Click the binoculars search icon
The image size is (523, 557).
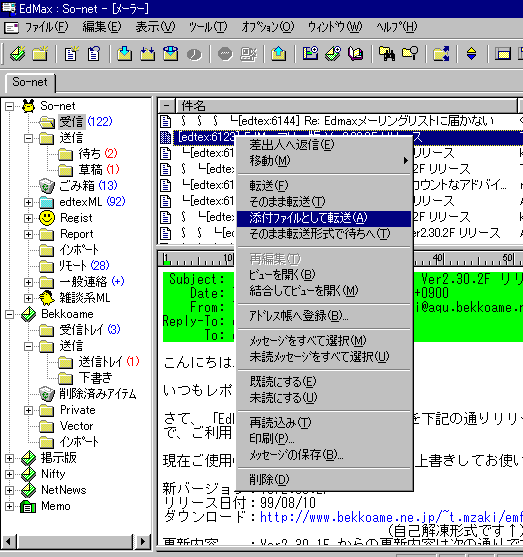pos(387,54)
